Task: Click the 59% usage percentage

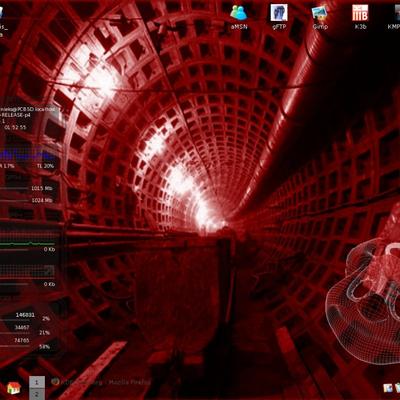Action: 44,347
